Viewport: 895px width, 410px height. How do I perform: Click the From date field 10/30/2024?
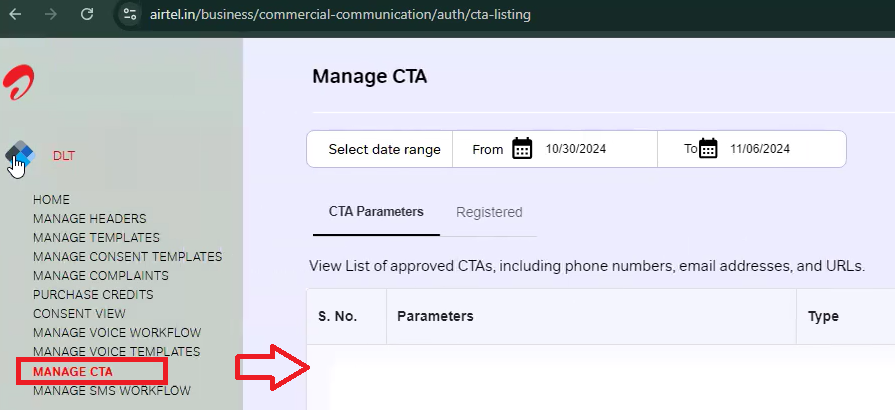click(x=576, y=149)
